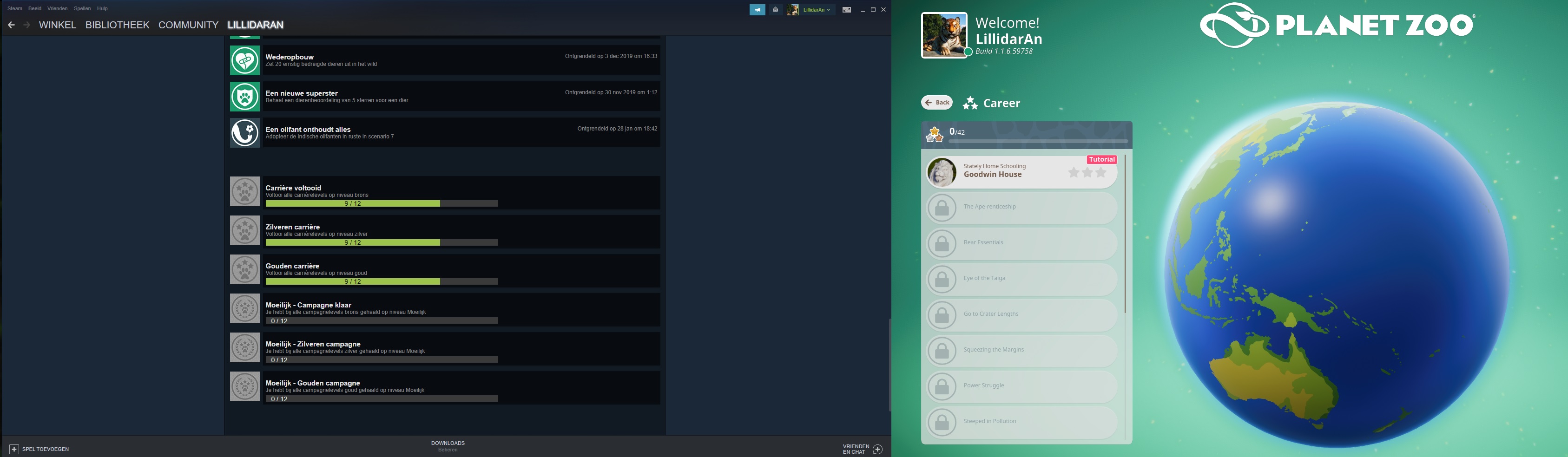Click the add game plus icon

[14, 449]
